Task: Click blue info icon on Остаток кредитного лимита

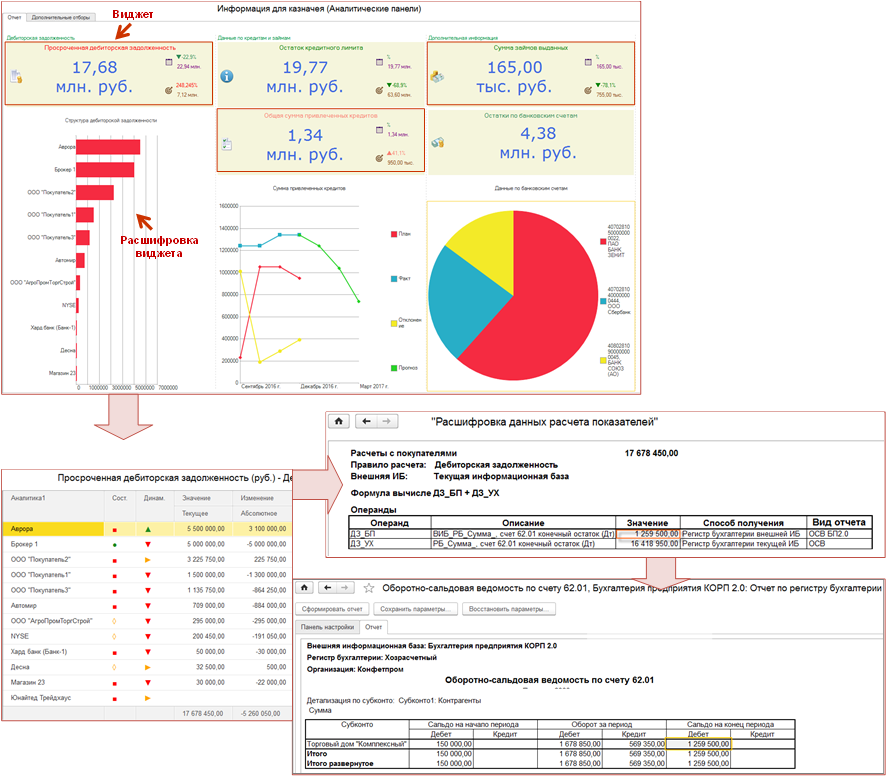Action: coord(227,76)
